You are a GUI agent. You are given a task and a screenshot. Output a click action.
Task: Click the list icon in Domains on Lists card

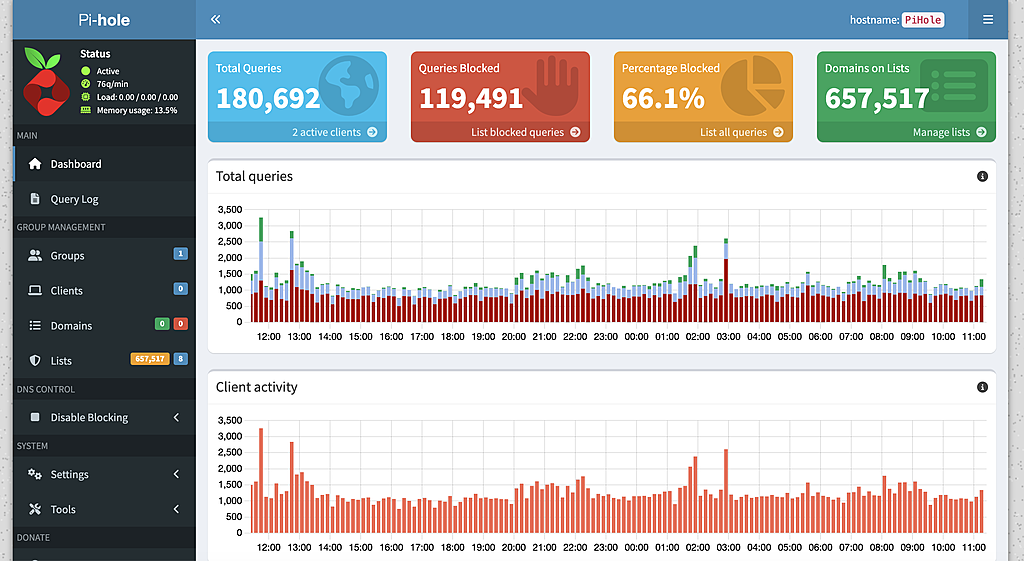[954, 86]
